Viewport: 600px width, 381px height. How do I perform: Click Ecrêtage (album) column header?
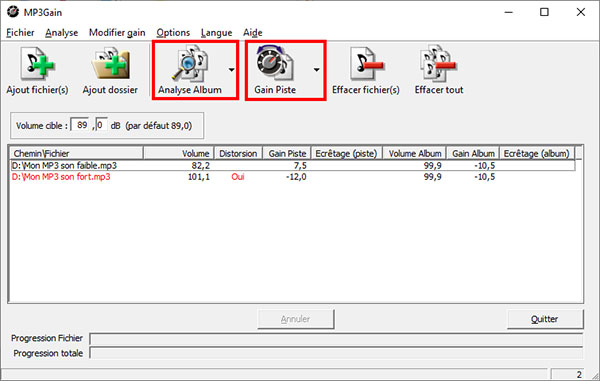tap(537, 153)
